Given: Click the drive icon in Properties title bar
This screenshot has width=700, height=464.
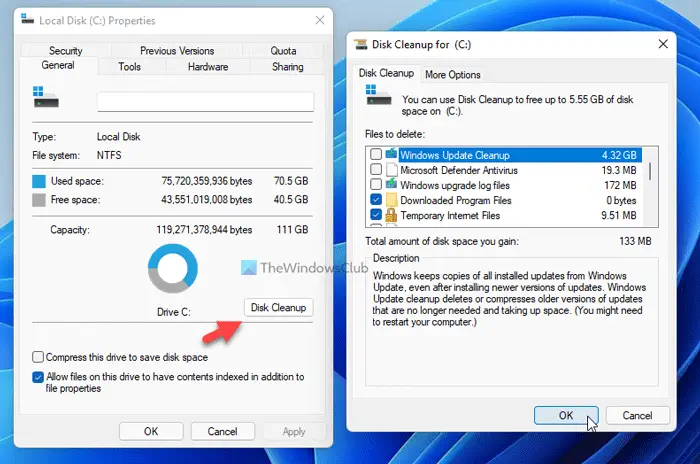Looking at the screenshot, I should click(28, 19).
